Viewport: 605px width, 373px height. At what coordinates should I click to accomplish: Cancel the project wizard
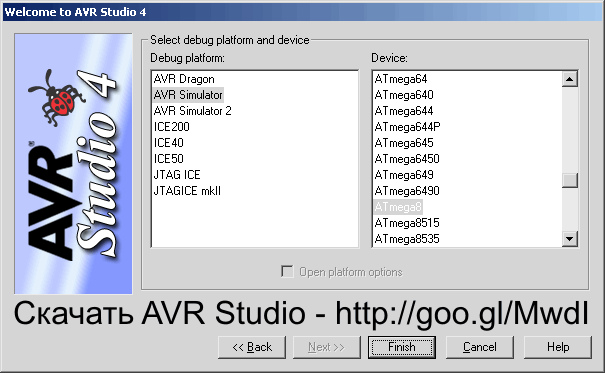point(480,347)
